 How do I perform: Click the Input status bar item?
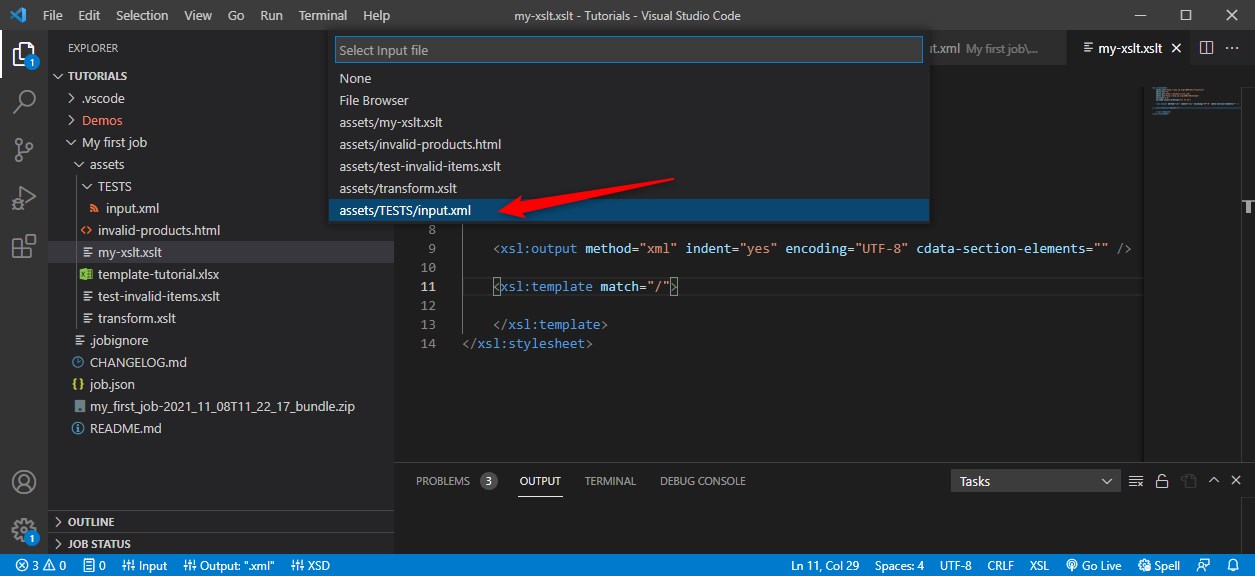pyautogui.click(x=144, y=565)
